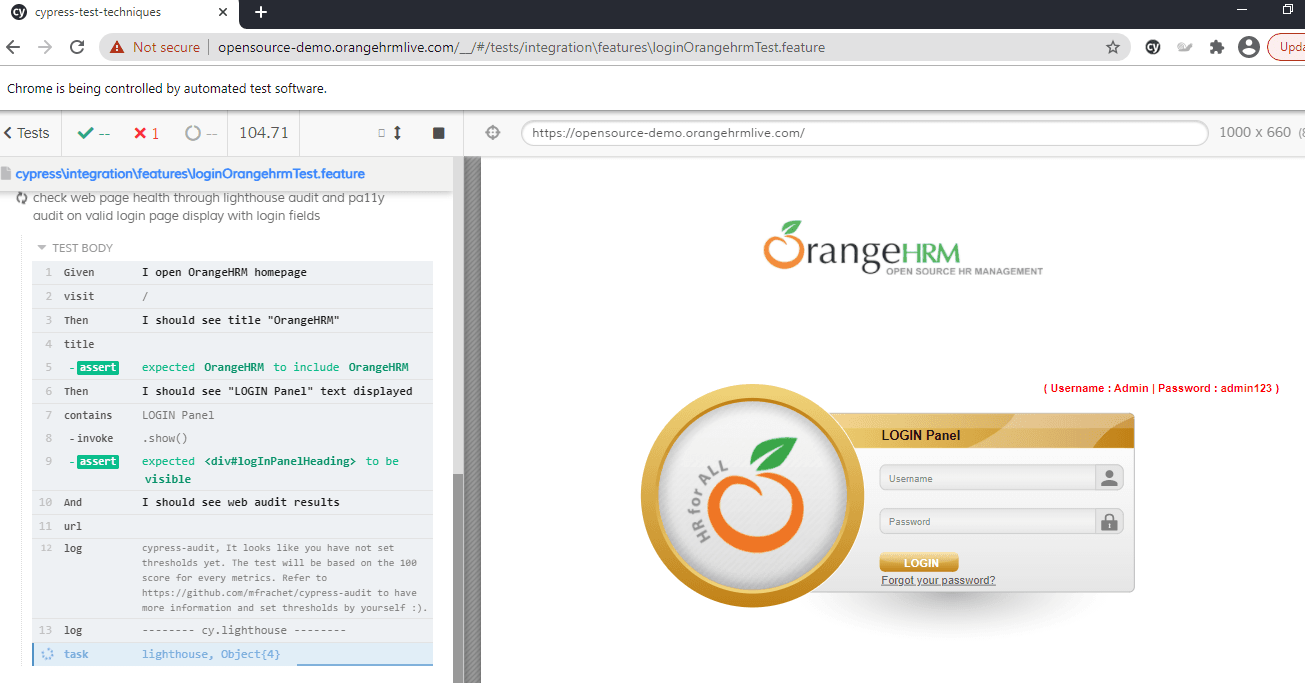
Task: Click the 1000 x 660 viewport size label
Action: click(x=1255, y=133)
